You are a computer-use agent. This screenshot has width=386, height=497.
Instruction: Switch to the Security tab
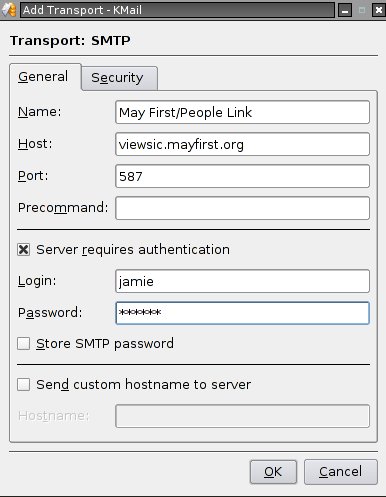click(119, 78)
